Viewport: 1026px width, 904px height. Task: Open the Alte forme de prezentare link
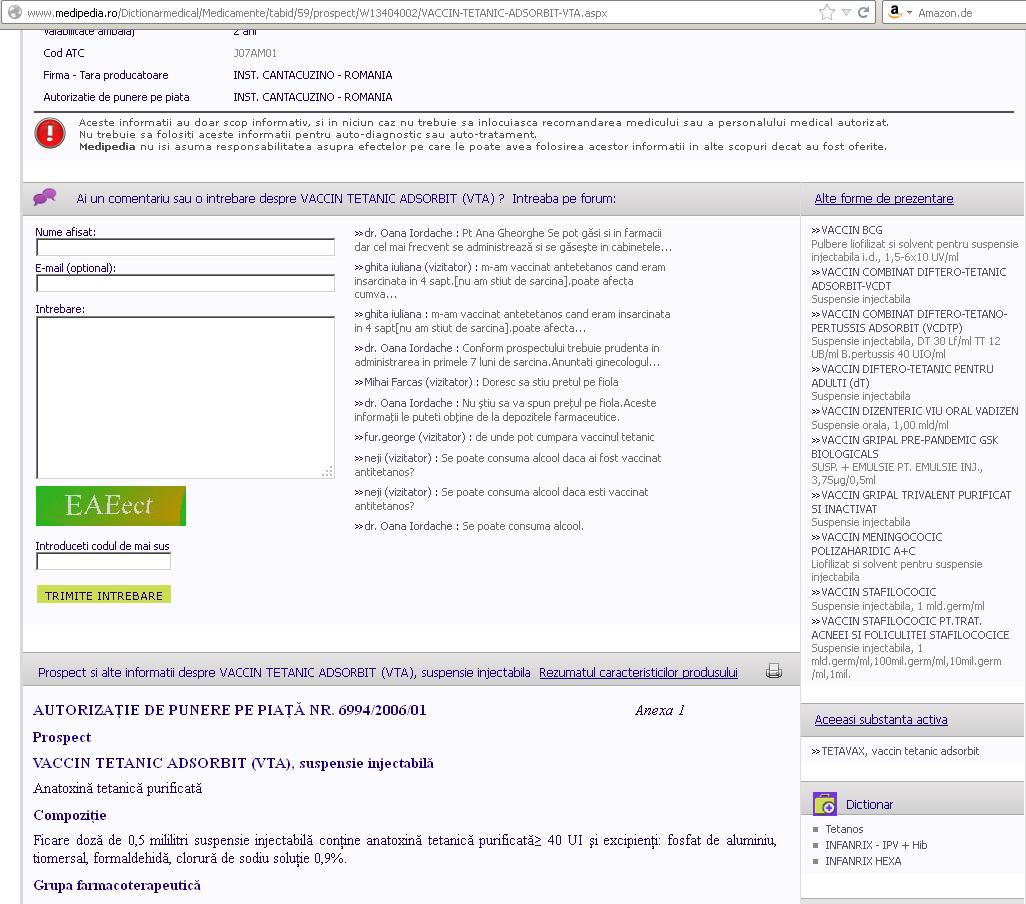[x=883, y=198]
